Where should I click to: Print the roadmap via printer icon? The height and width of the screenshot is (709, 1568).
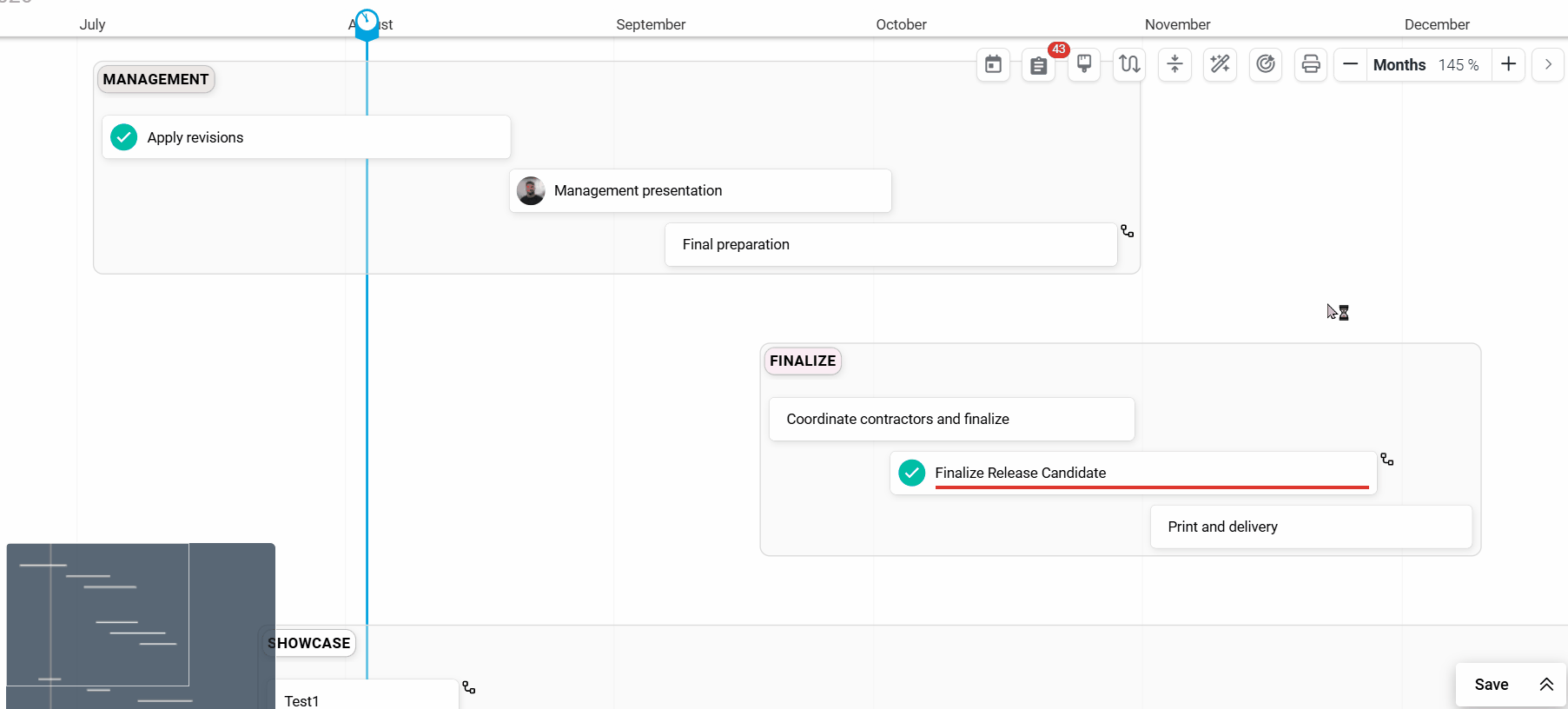click(1311, 64)
